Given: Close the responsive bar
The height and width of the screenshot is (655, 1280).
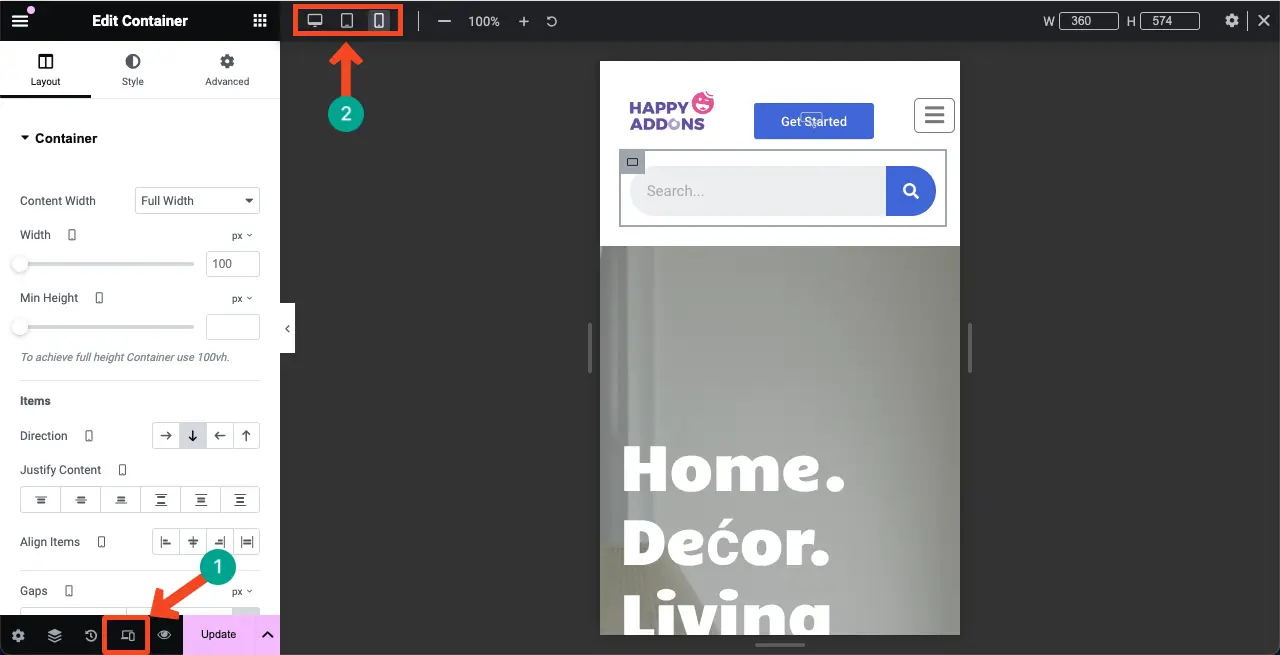Looking at the screenshot, I should click(x=1264, y=20).
